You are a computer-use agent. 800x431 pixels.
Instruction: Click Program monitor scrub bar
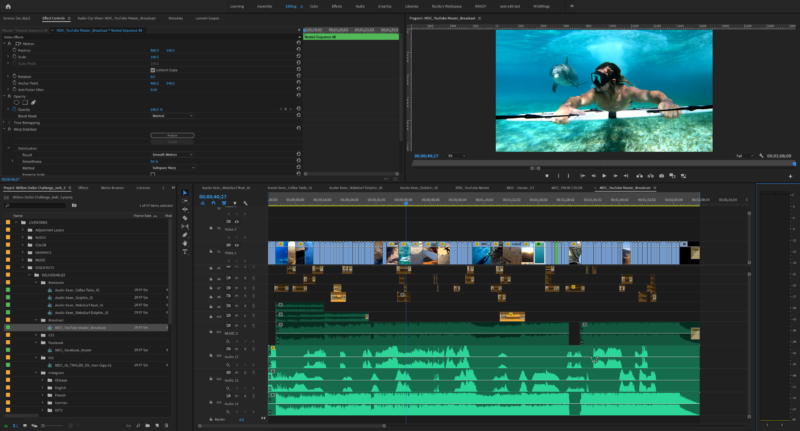(604, 164)
